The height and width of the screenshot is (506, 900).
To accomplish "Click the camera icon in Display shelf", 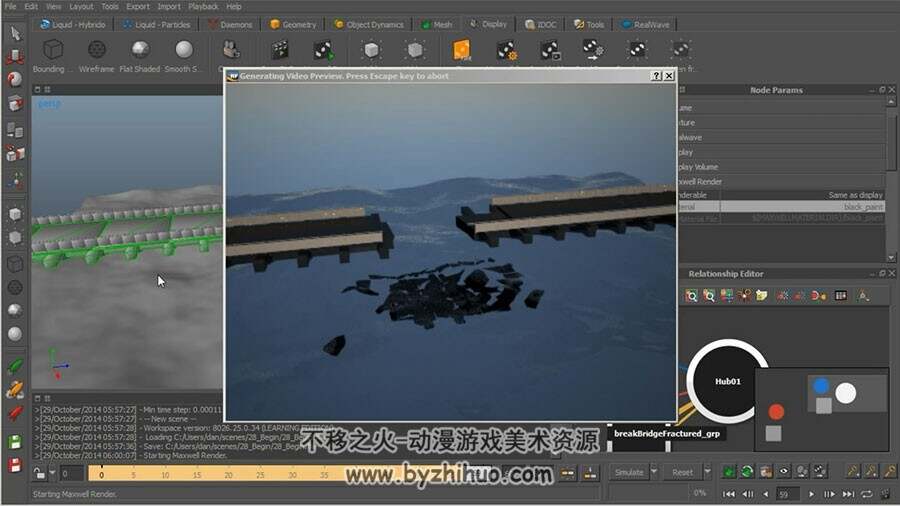I will tap(231, 50).
